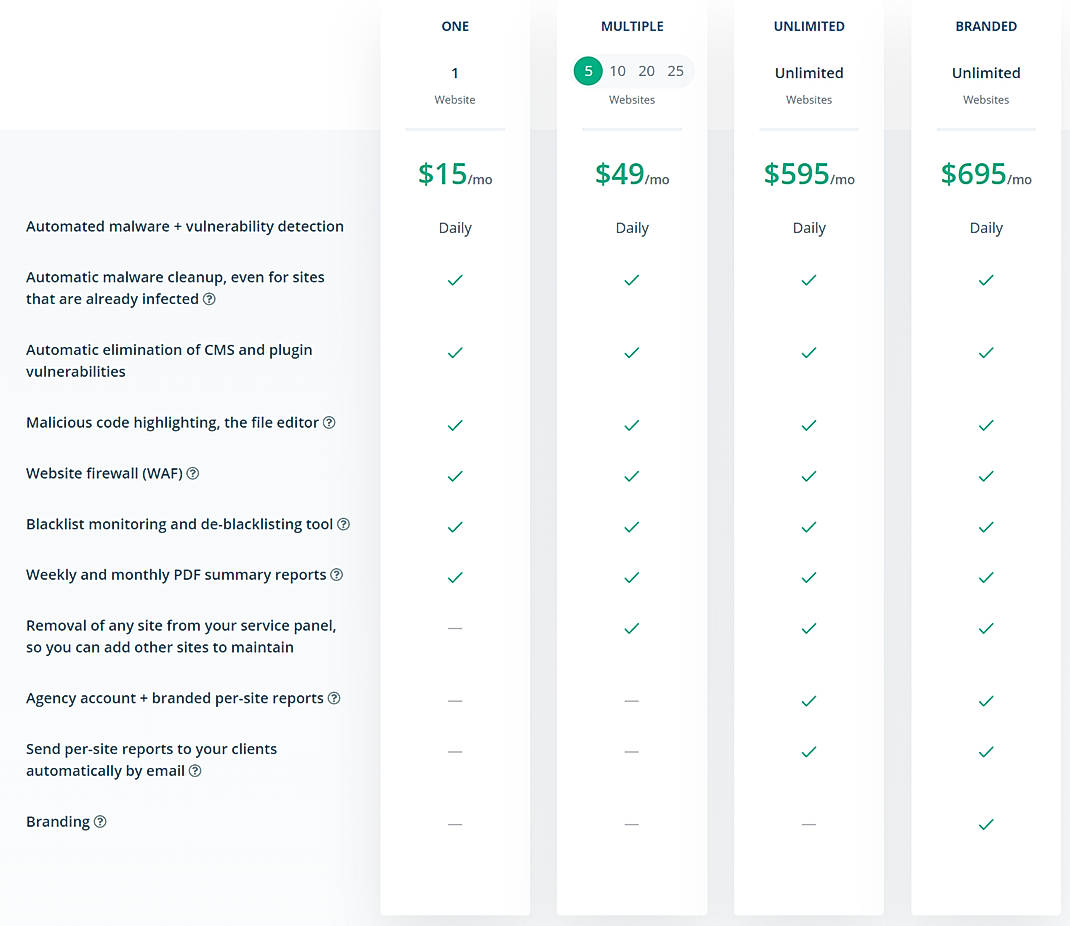
Task: Click the site removal checkmark in MULTIPLE plan
Action: pyautogui.click(x=631, y=628)
